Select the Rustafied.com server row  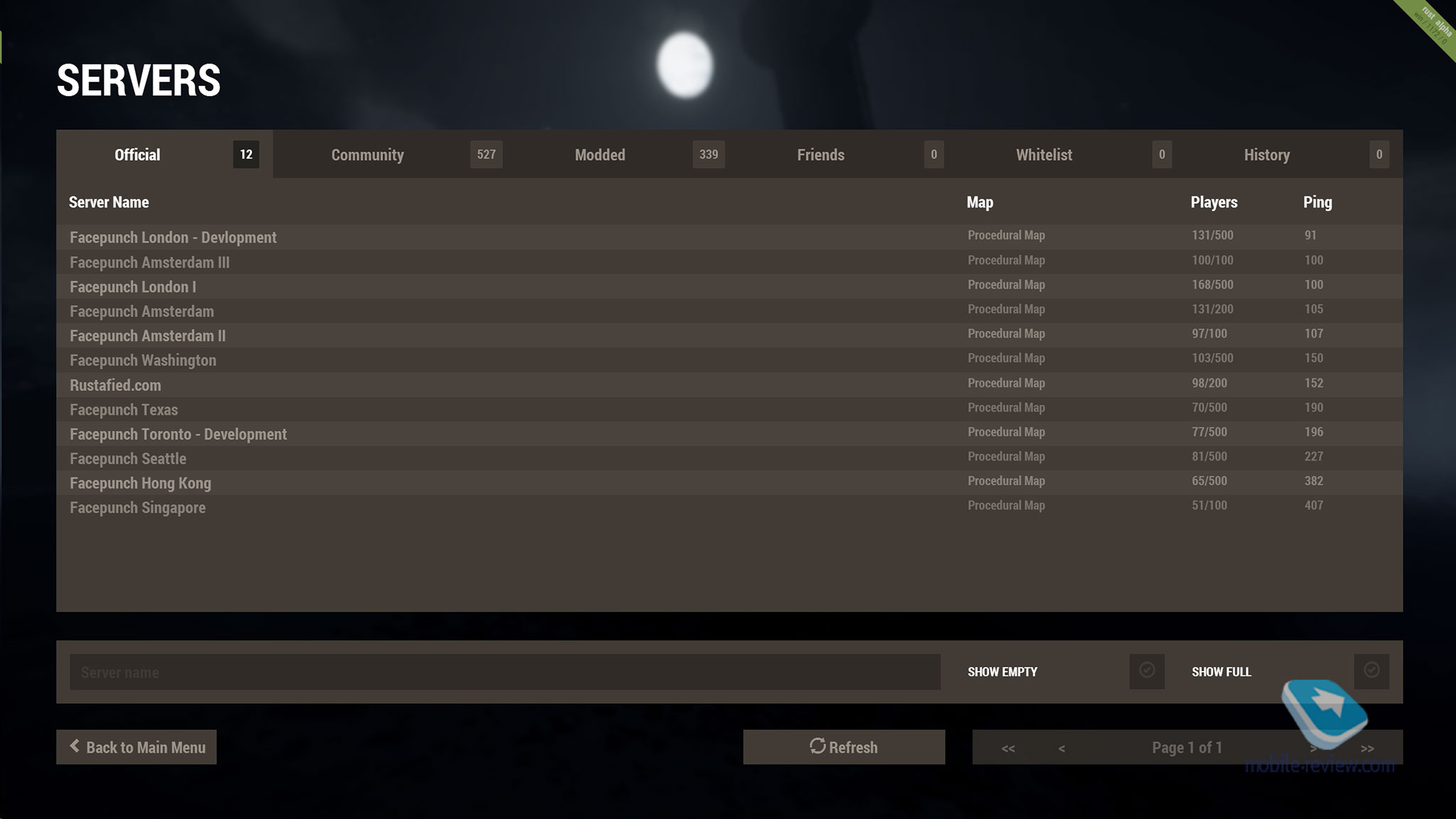point(115,385)
